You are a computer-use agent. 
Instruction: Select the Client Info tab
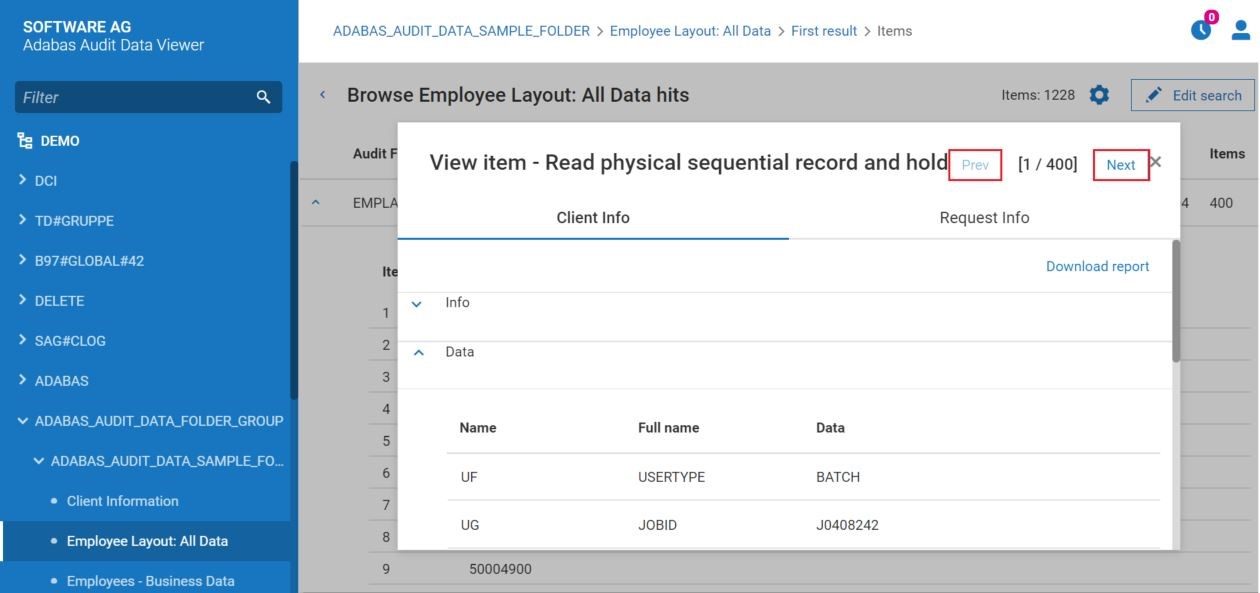coord(593,218)
